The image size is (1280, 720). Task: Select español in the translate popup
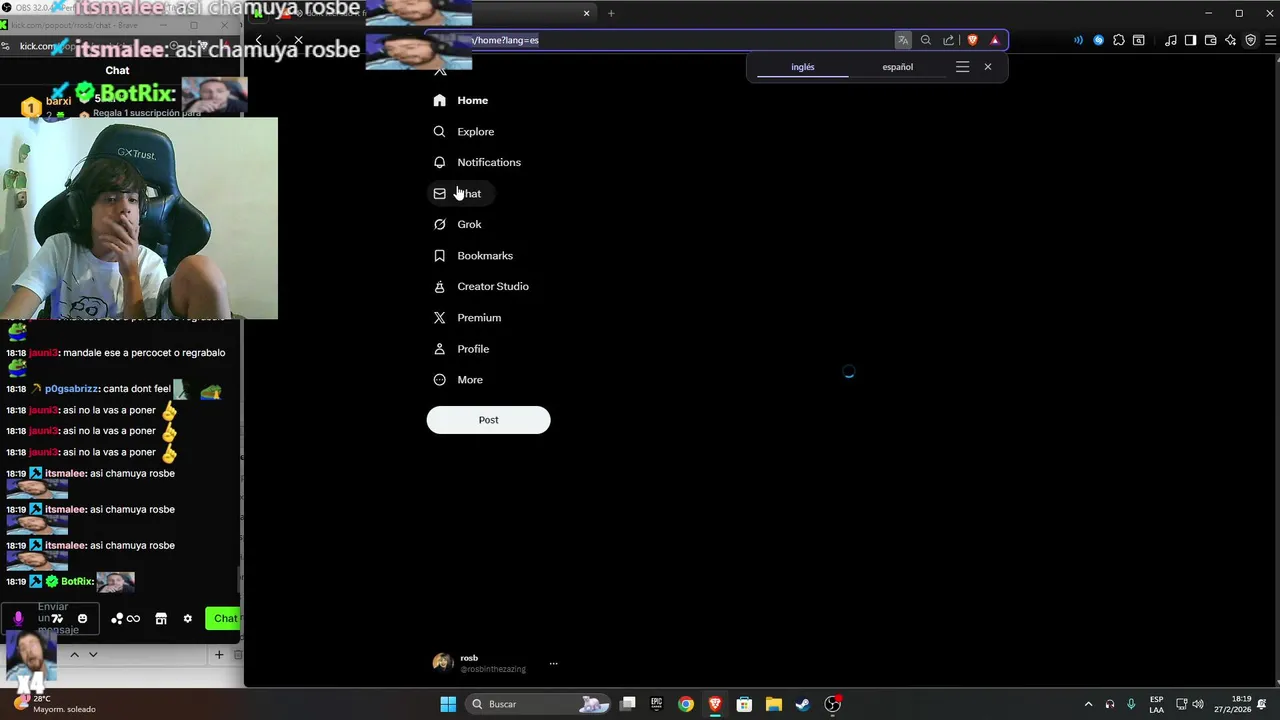[x=897, y=67]
